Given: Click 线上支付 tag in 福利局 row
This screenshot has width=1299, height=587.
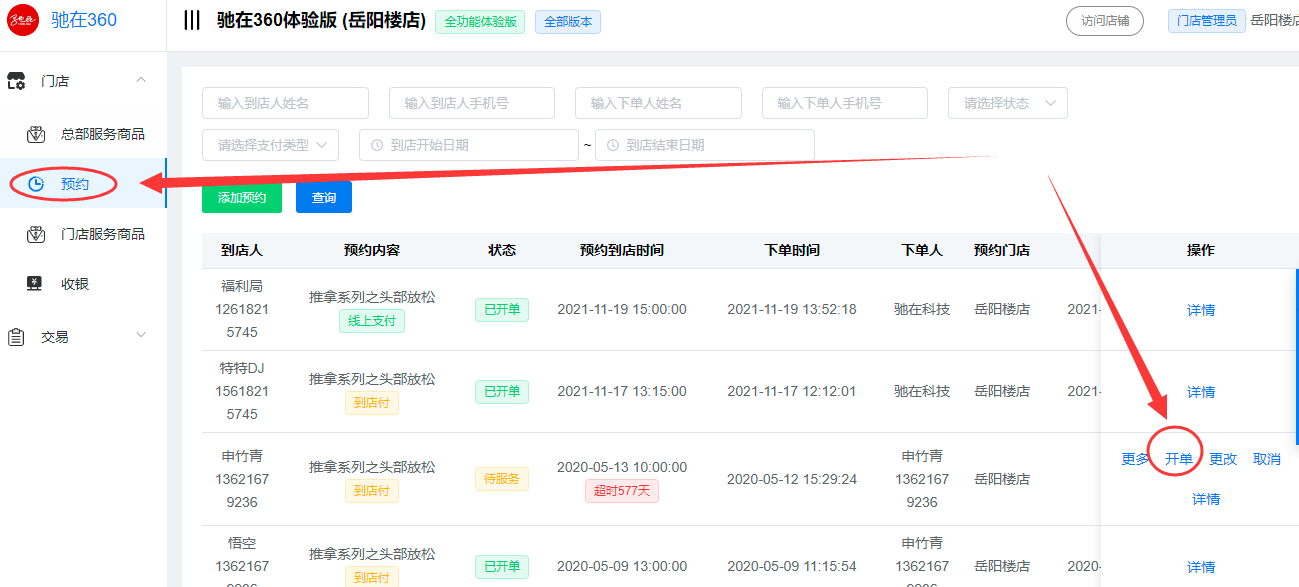Looking at the screenshot, I should tap(372, 321).
